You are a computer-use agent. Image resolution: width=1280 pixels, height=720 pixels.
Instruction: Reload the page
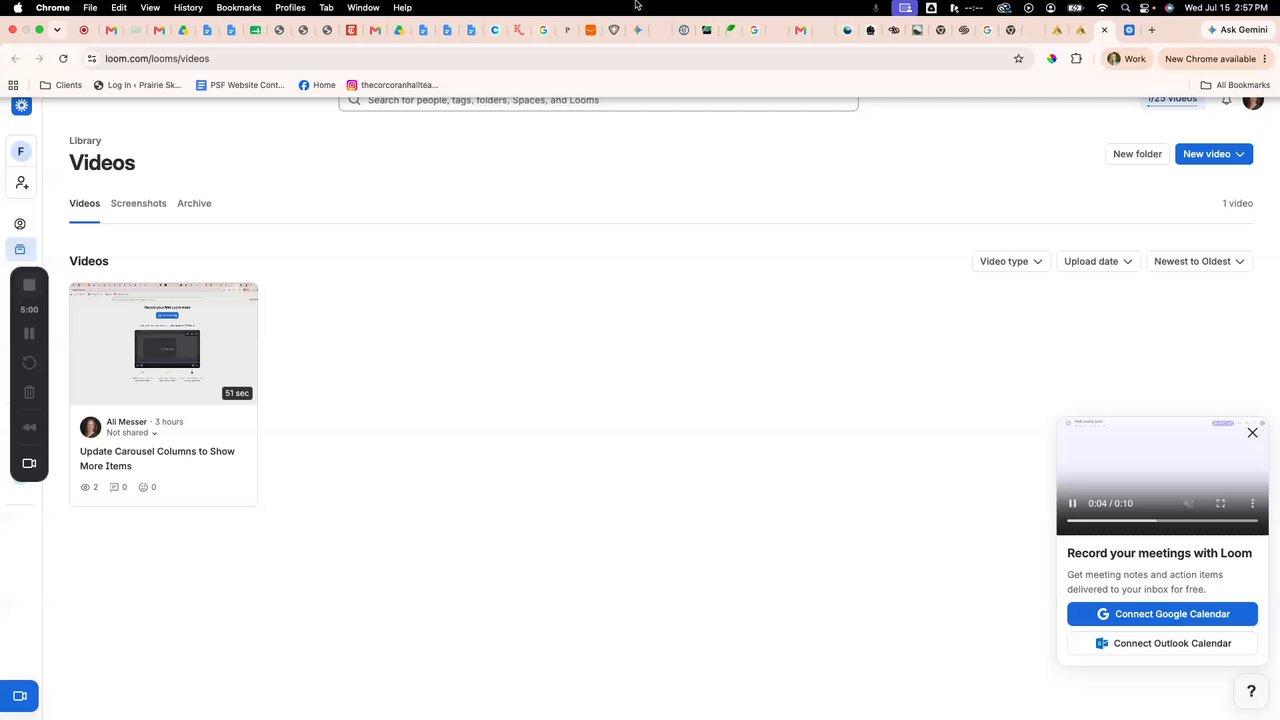pos(63,59)
